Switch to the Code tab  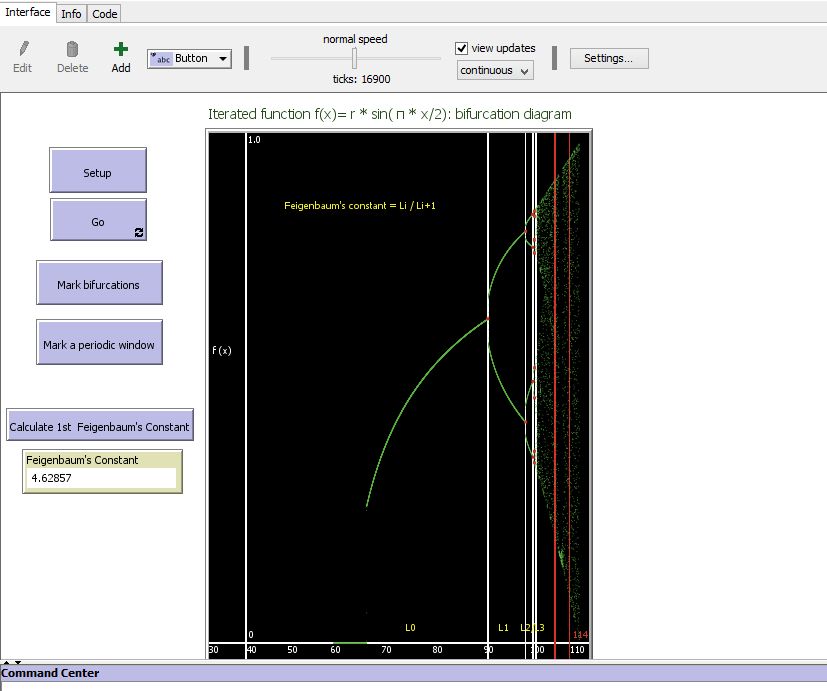[103, 13]
